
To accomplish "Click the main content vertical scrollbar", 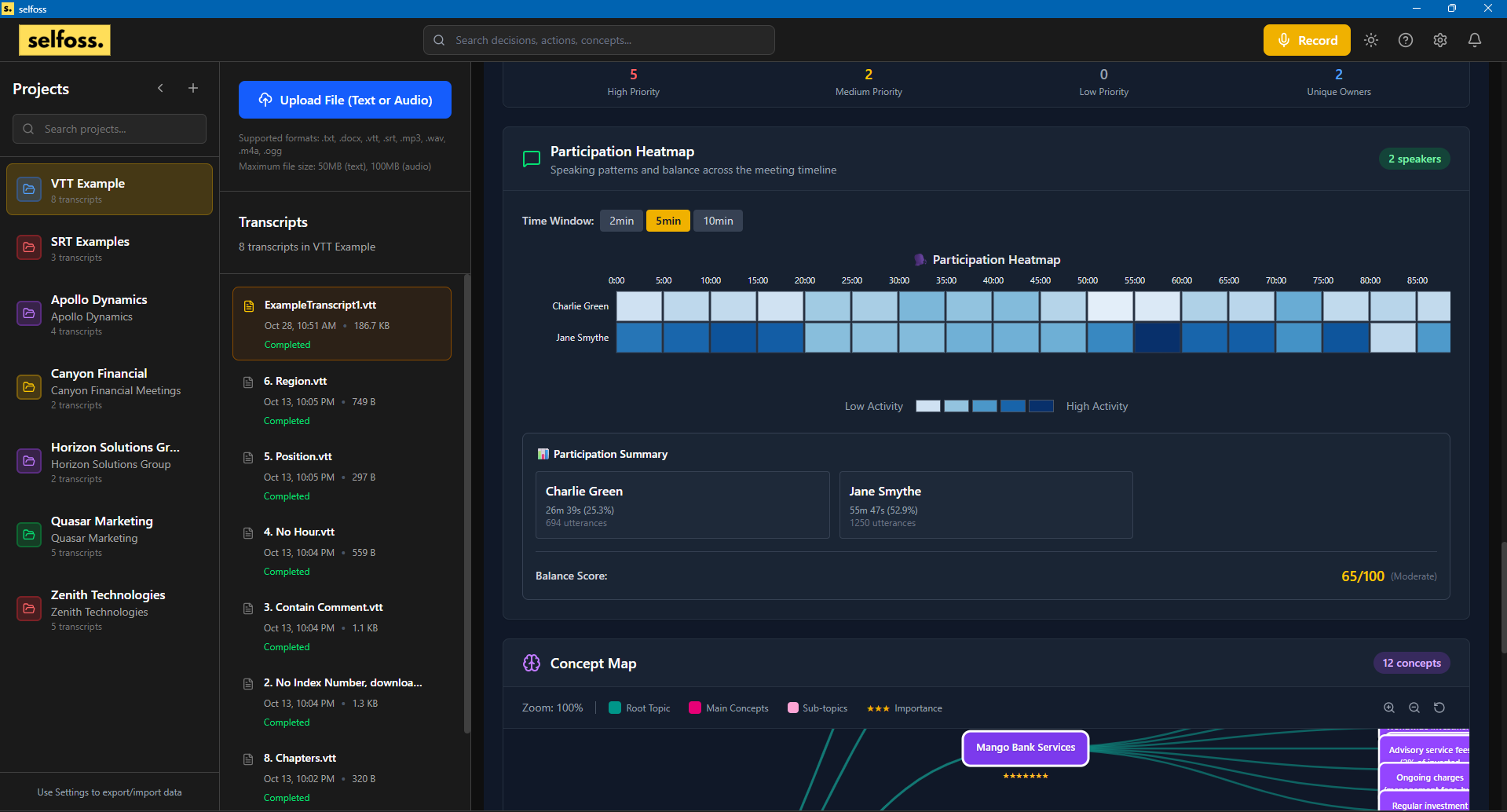I will point(1503,597).
